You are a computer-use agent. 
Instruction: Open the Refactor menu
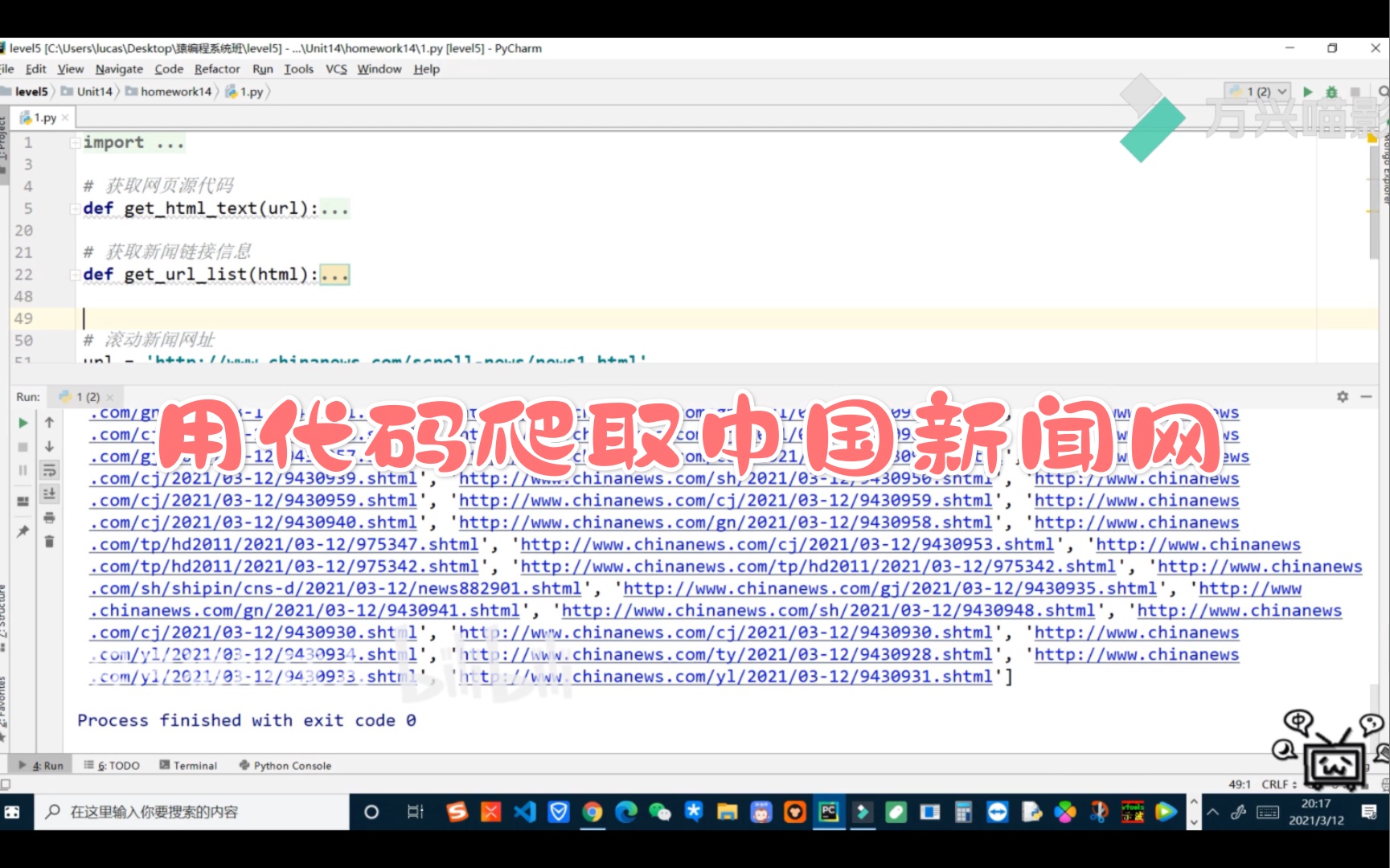pos(217,69)
